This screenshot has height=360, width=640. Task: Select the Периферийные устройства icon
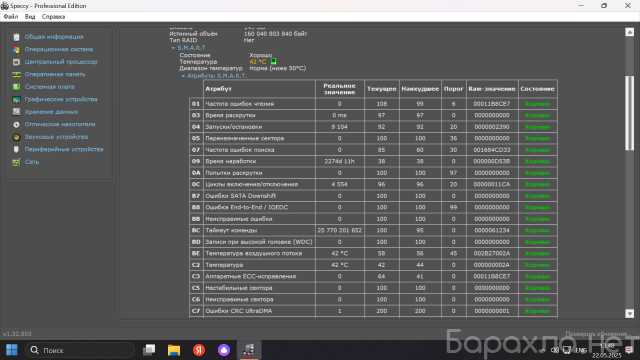[x=16, y=149]
